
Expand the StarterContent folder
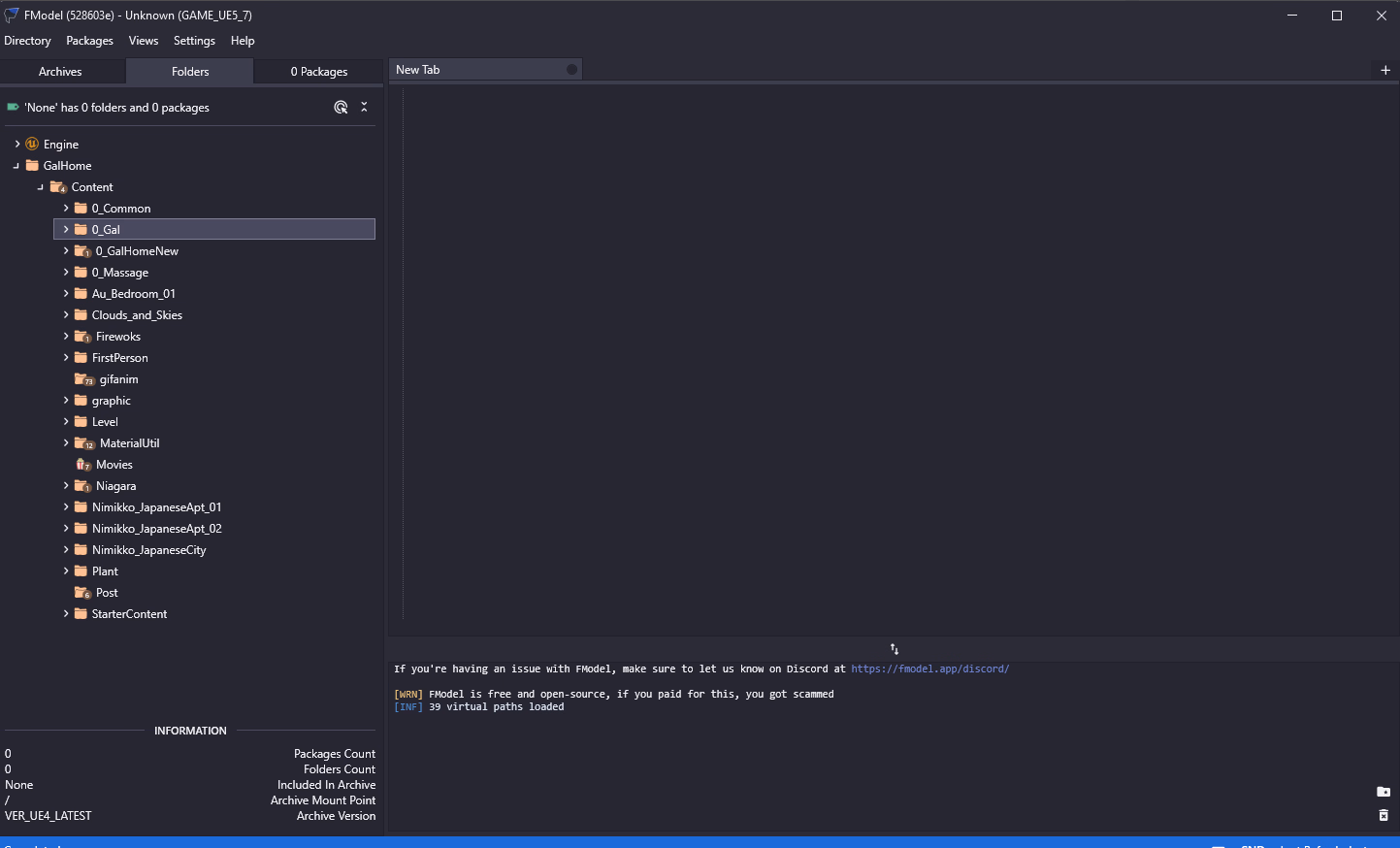click(x=66, y=613)
